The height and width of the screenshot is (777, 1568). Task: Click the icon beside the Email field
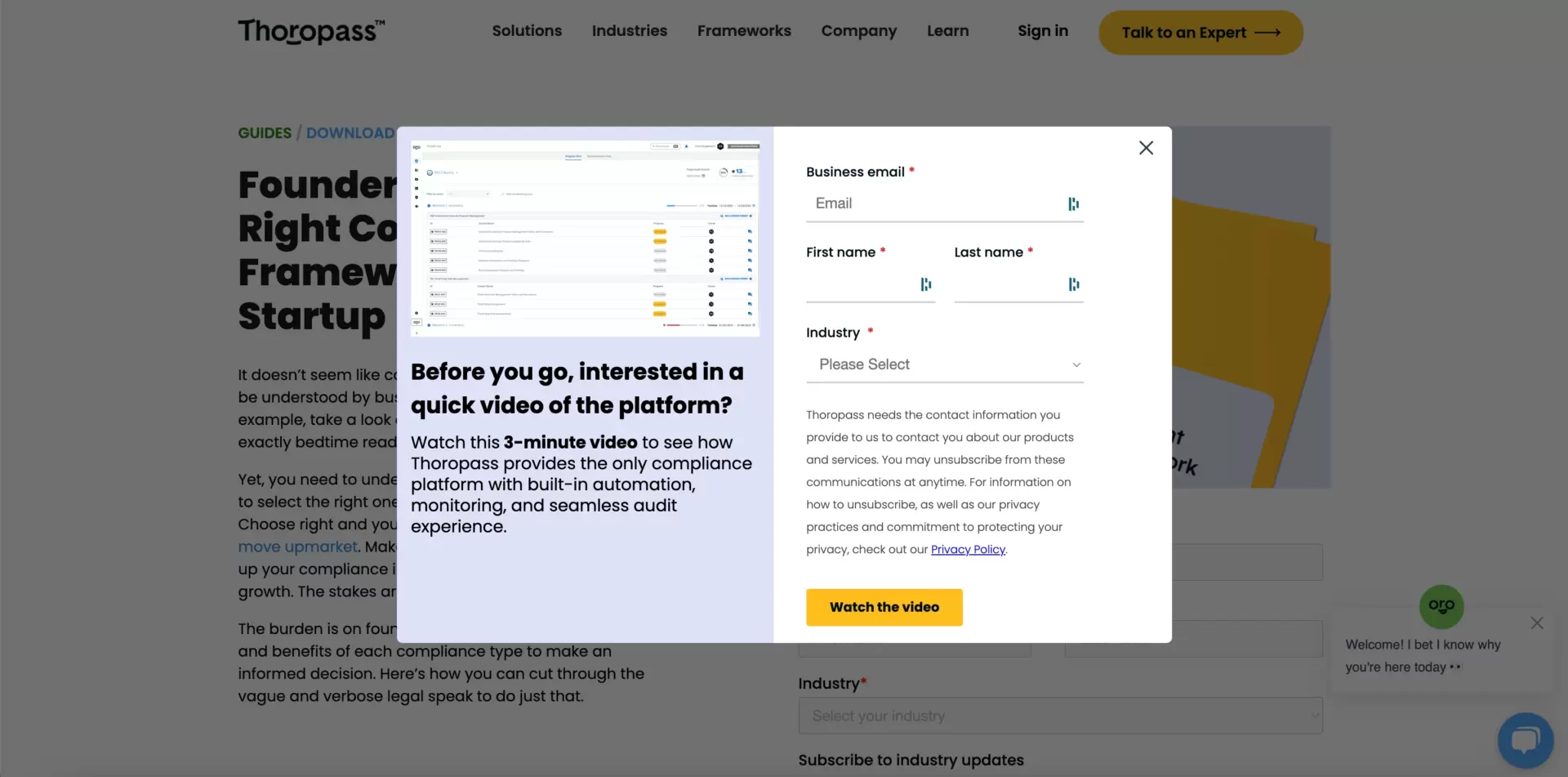pos(1072,203)
